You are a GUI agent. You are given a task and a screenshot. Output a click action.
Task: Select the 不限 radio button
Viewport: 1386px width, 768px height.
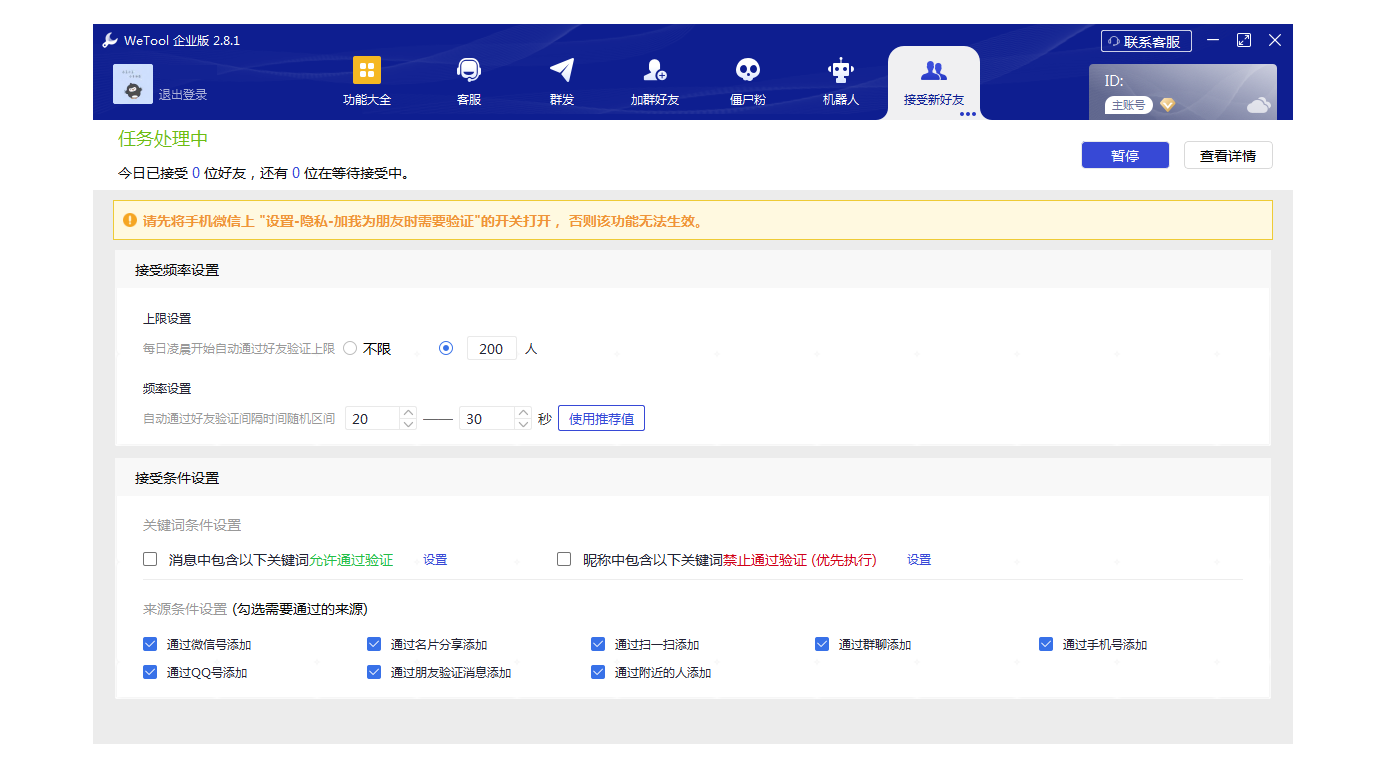pos(350,348)
